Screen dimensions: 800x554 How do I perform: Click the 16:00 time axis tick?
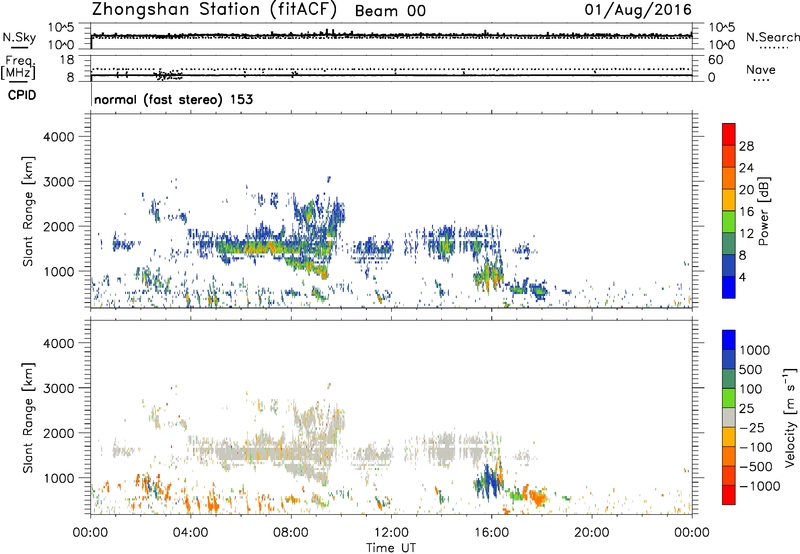pos(491,533)
